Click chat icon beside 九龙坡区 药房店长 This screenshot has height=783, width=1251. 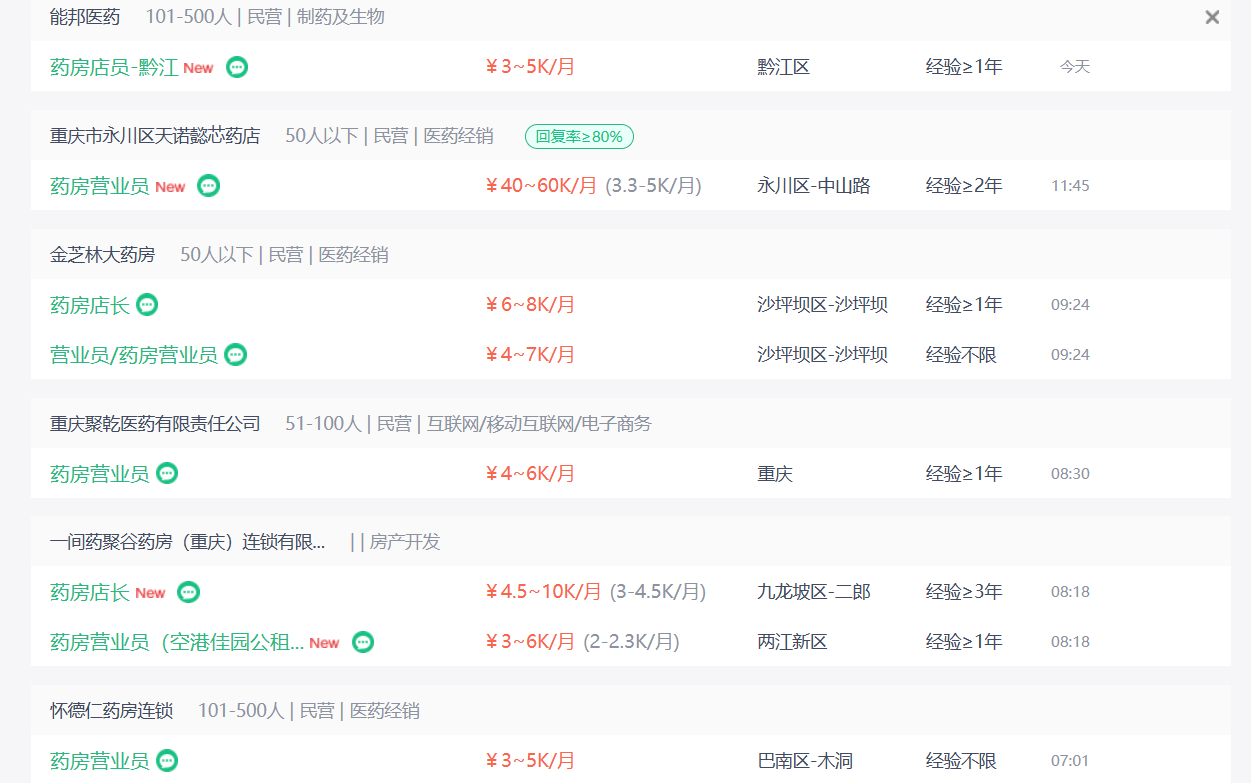[188, 592]
